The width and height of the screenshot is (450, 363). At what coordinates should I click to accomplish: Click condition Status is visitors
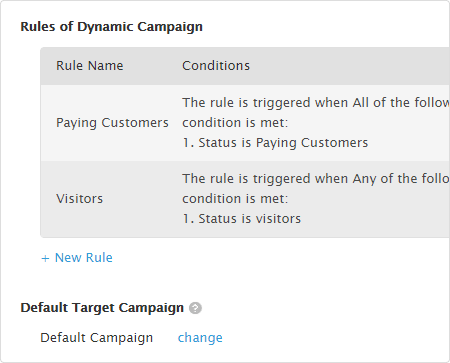coord(242,219)
